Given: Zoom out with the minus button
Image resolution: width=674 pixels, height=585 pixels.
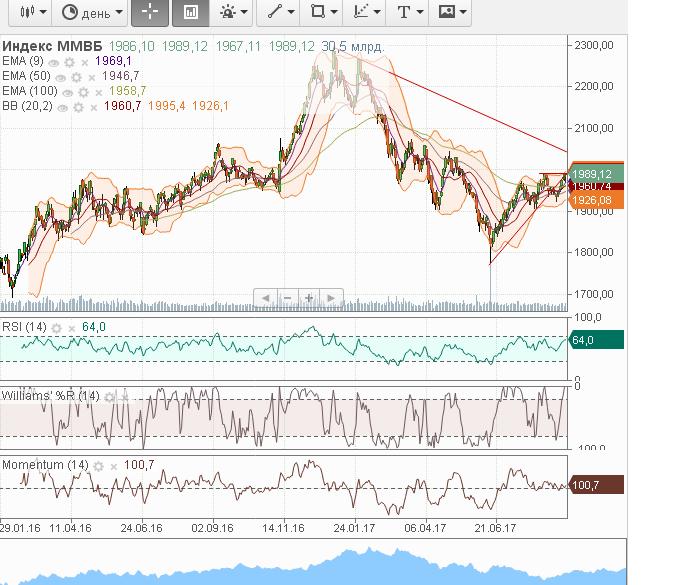Looking at the screenshot, I should tap(288, 298).
